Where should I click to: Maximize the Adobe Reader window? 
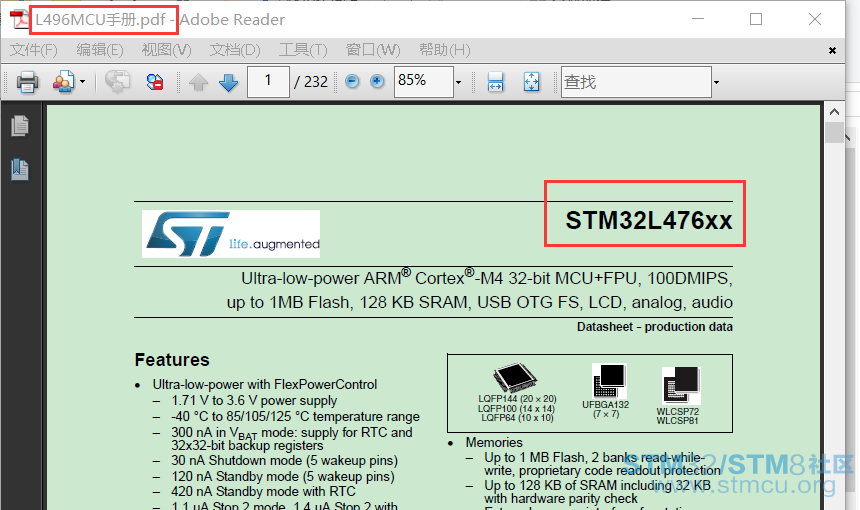pos(756,19)
